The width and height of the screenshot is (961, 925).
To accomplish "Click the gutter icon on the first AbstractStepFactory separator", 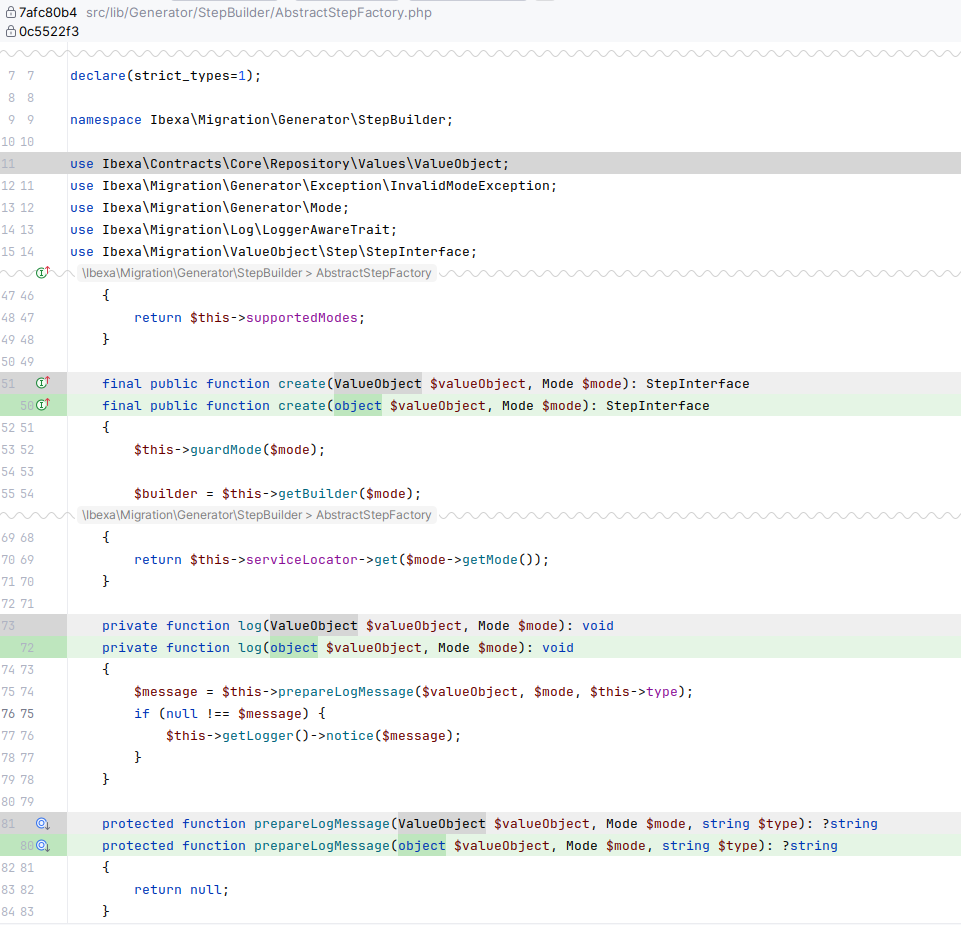I will pos(42,272).
